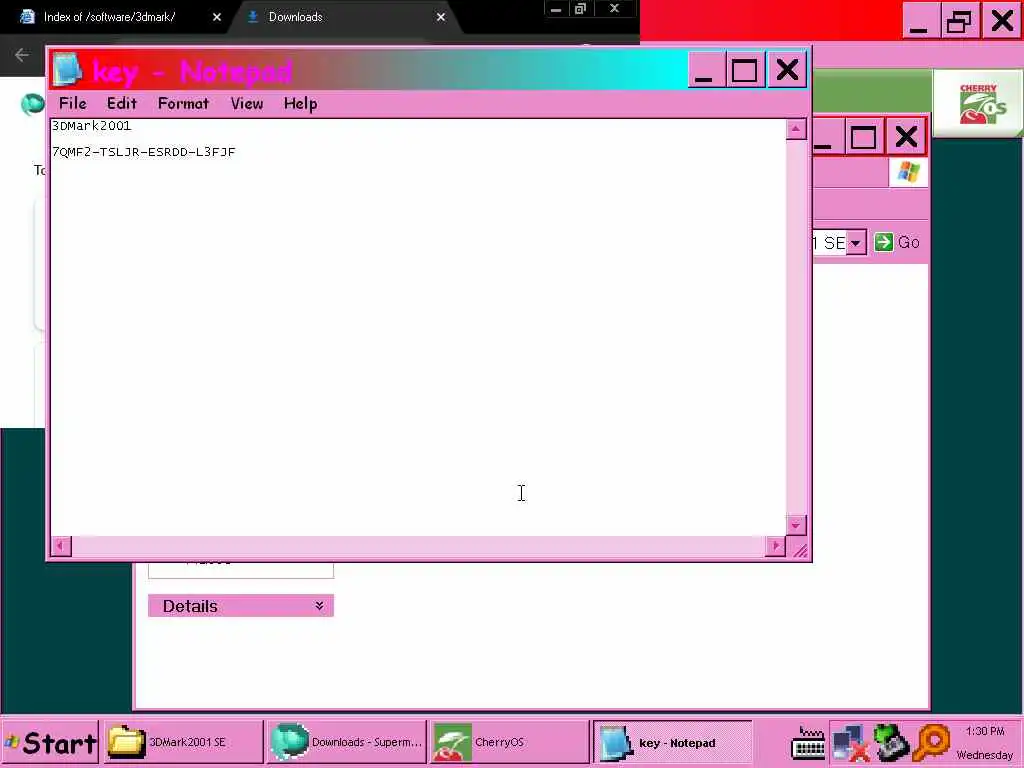The image size is (1024, 768).
Task: Open the address bar dropdown in Explorer
Action: (856, 243)
